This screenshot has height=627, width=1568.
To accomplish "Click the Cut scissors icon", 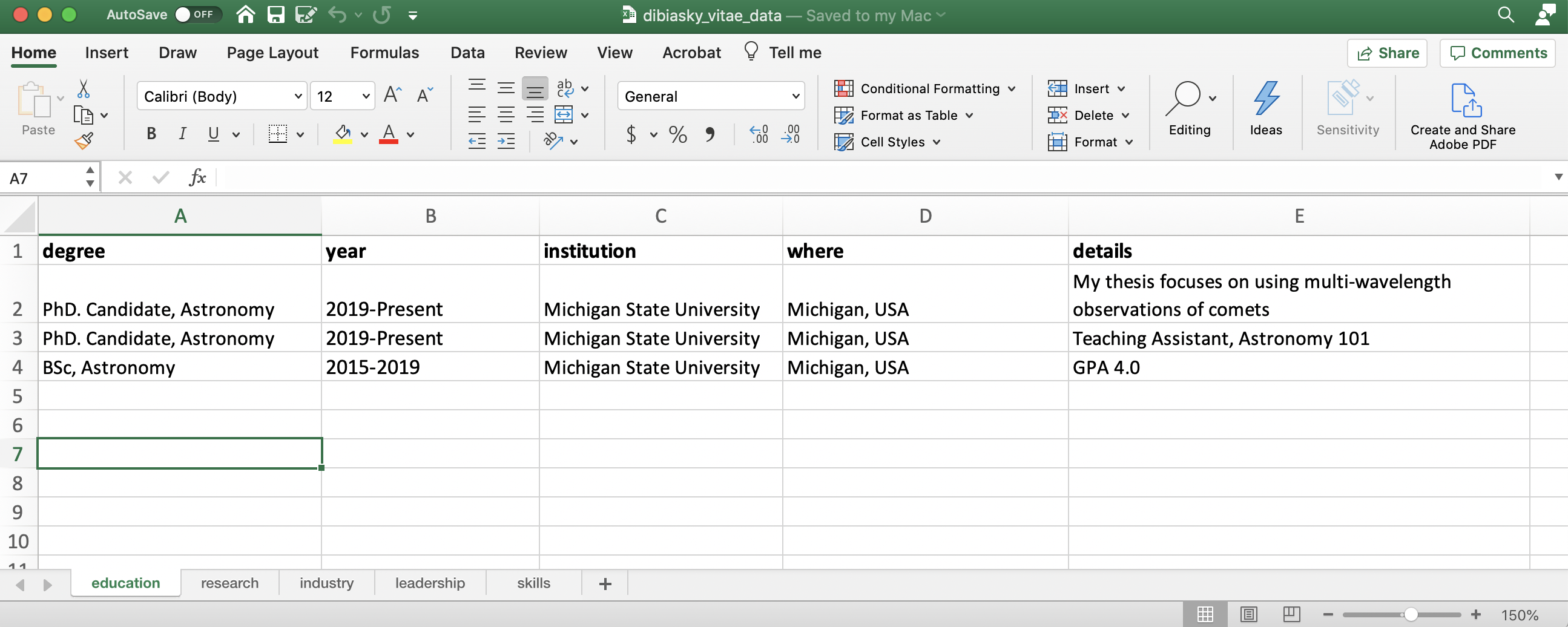I will pyautogui.click(x=84, y=89).
